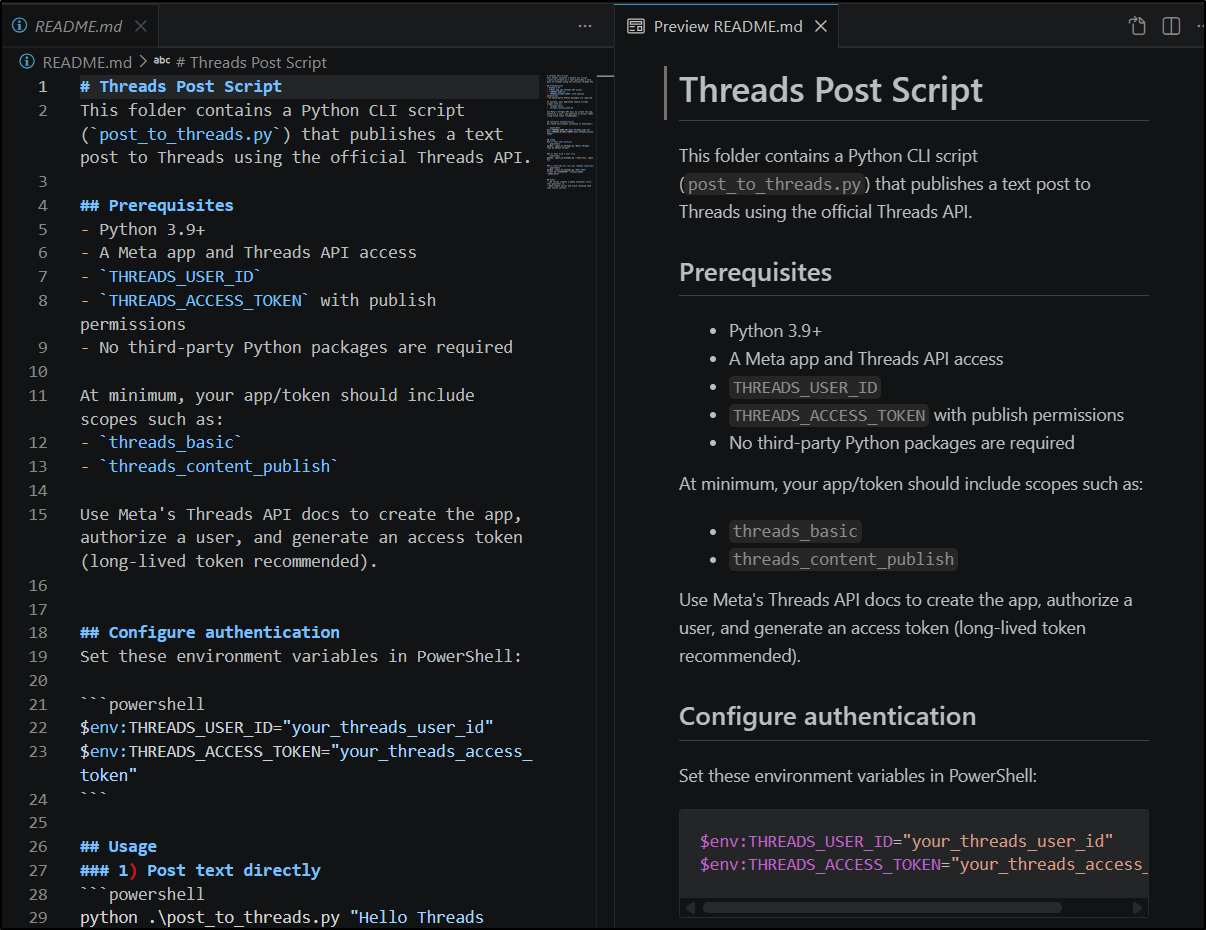Click line number 26 in the editor gutter
Screen dimensions: 1206x930
[x=38, y=846]
